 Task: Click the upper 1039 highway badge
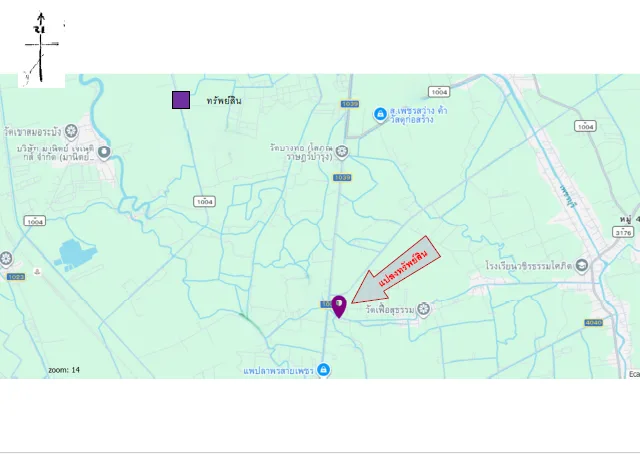tap(350, 104)
